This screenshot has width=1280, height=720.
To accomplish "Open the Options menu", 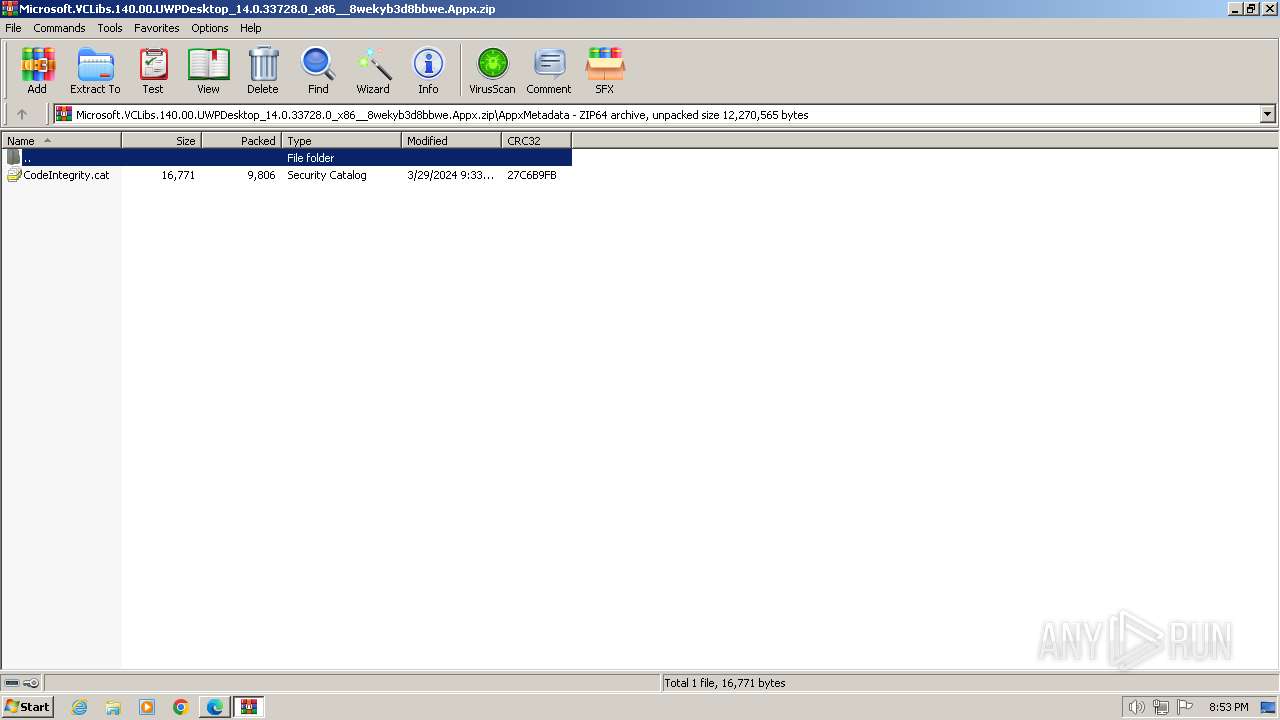I will tap(210, 28).
